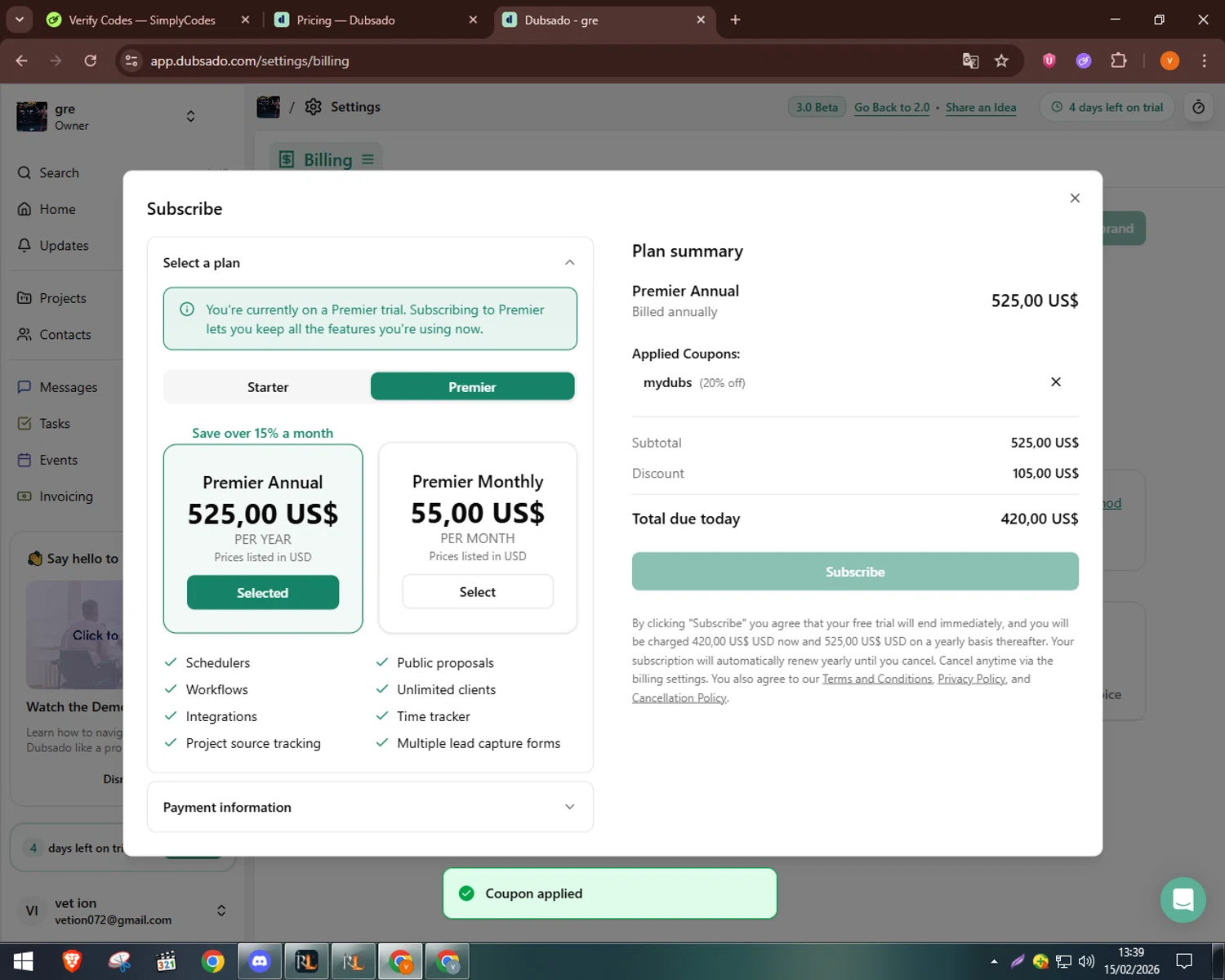This screenshot has width=1225, height=980.
Task: Click the 3.0 Beta badge
Action: coord(817,107)
